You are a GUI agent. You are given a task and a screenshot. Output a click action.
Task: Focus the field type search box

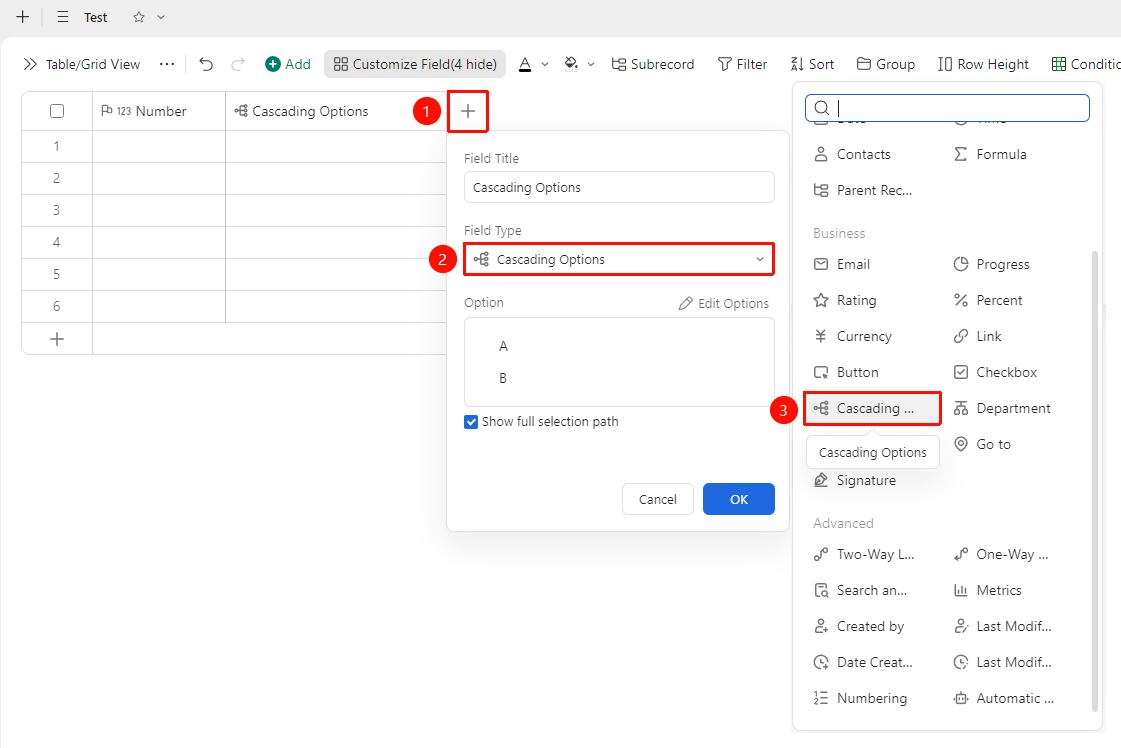(x=947, y=108)
